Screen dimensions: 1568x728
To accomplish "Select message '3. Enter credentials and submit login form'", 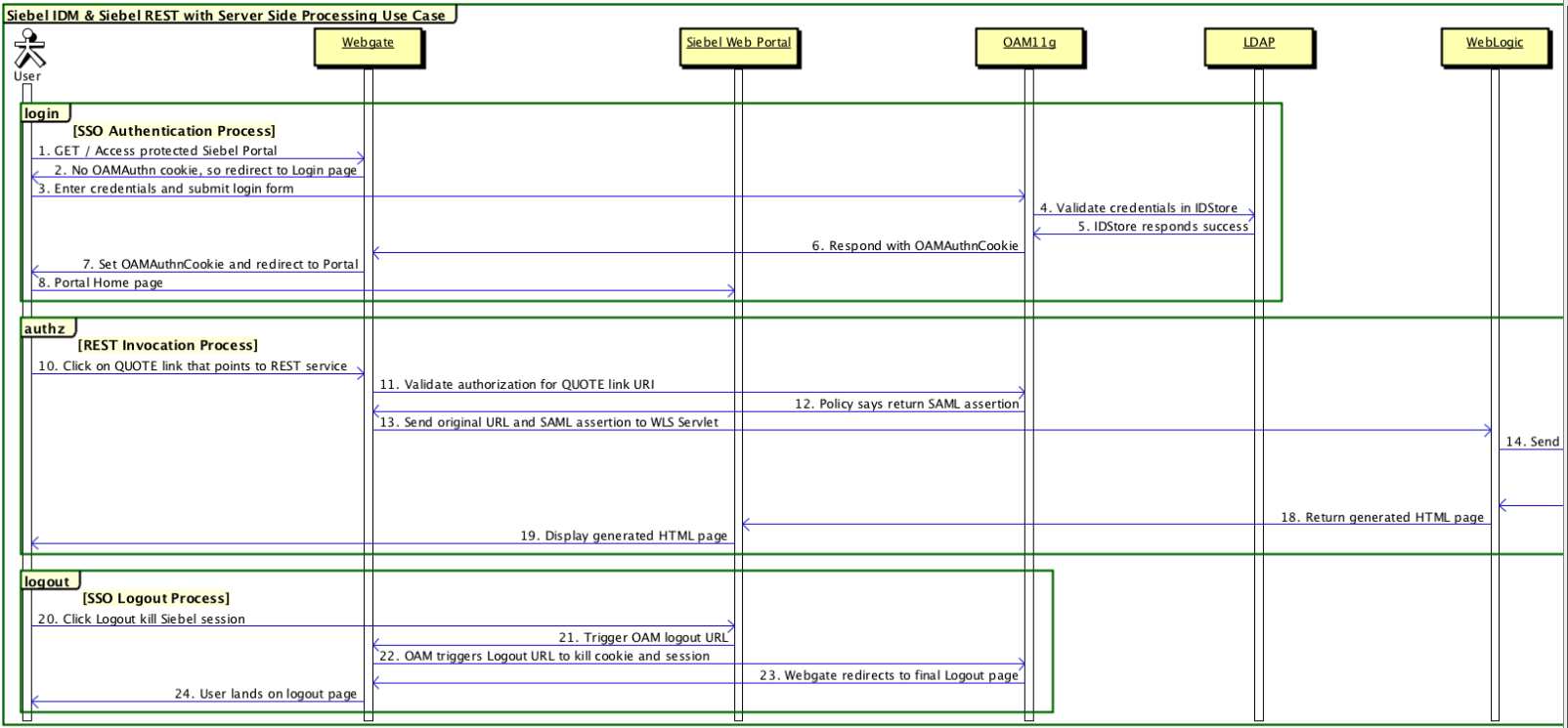I will coord(166,189).
